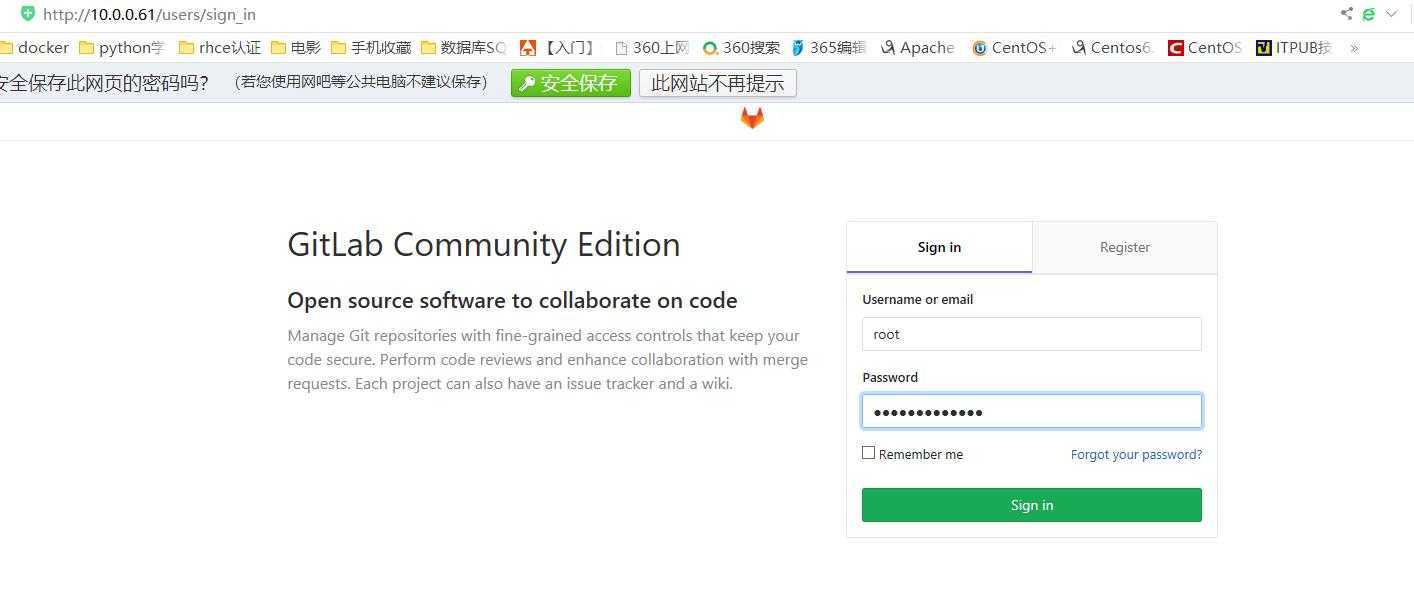Click the green site security shield icon
The height and width of the screenshot is (599, 1414).
coord(28,14)
